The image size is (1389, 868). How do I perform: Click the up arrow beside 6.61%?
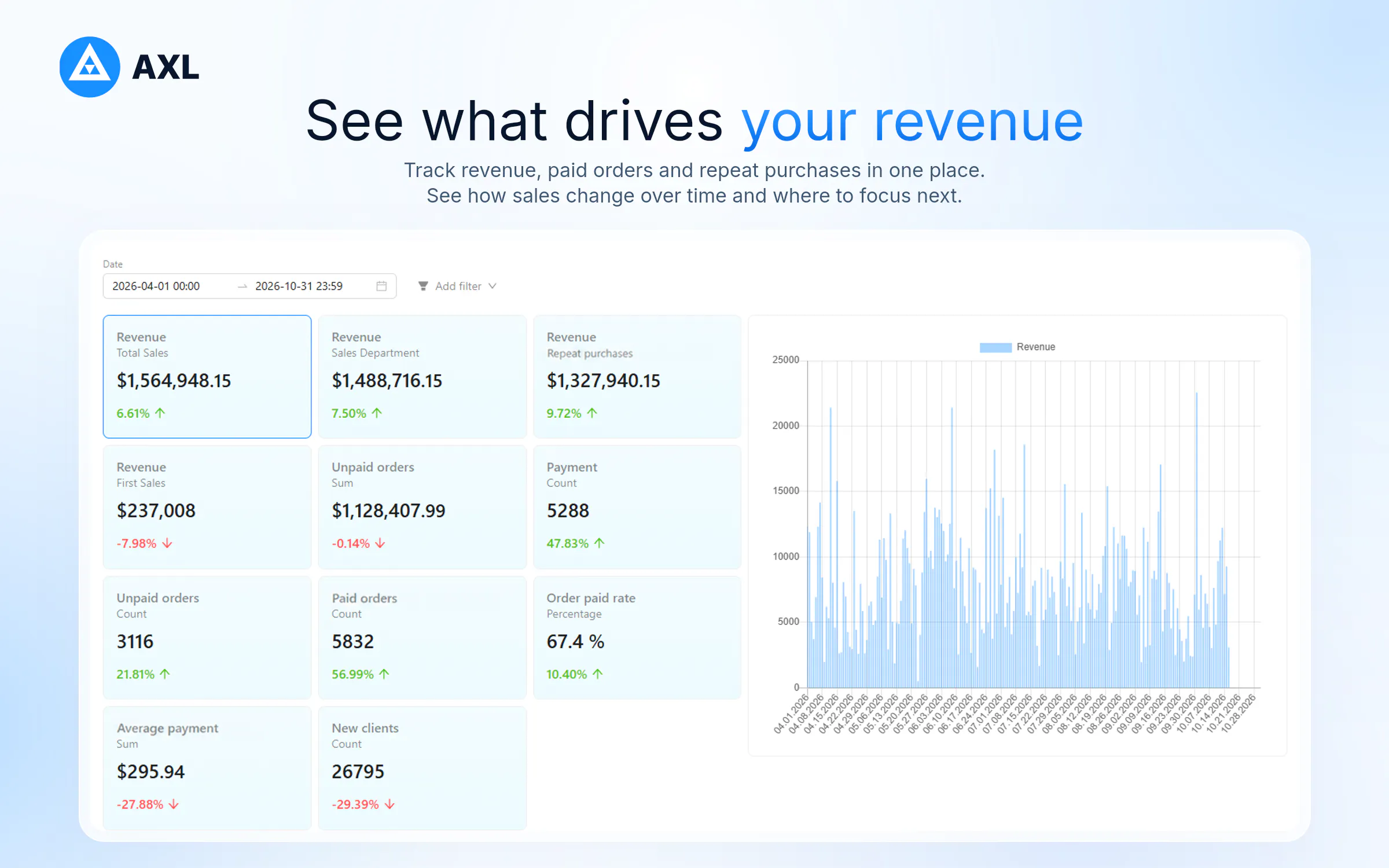pos(160,413)
